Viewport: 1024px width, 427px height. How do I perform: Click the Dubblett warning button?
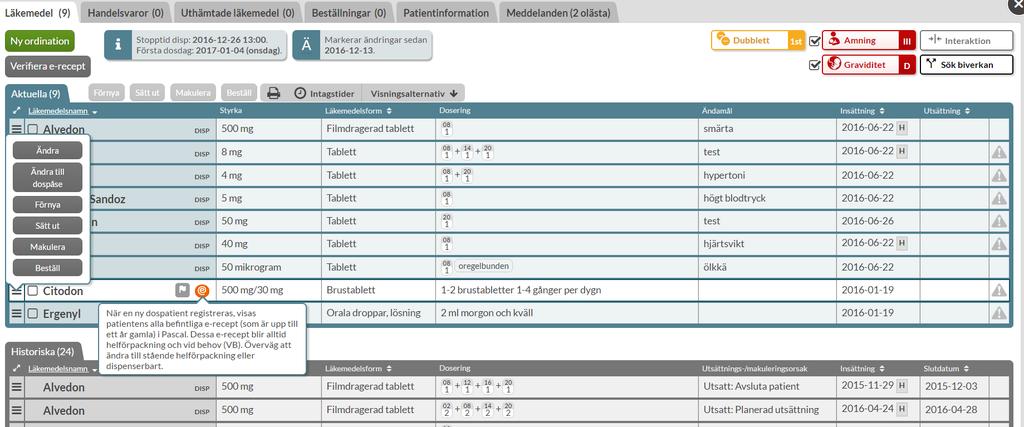click(758, 40)
